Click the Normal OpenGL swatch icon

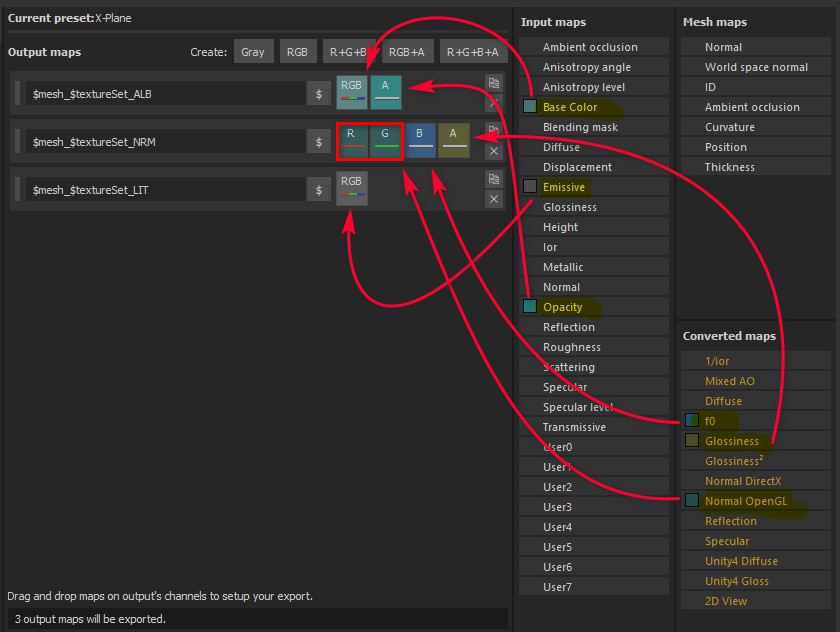(692, 500)
